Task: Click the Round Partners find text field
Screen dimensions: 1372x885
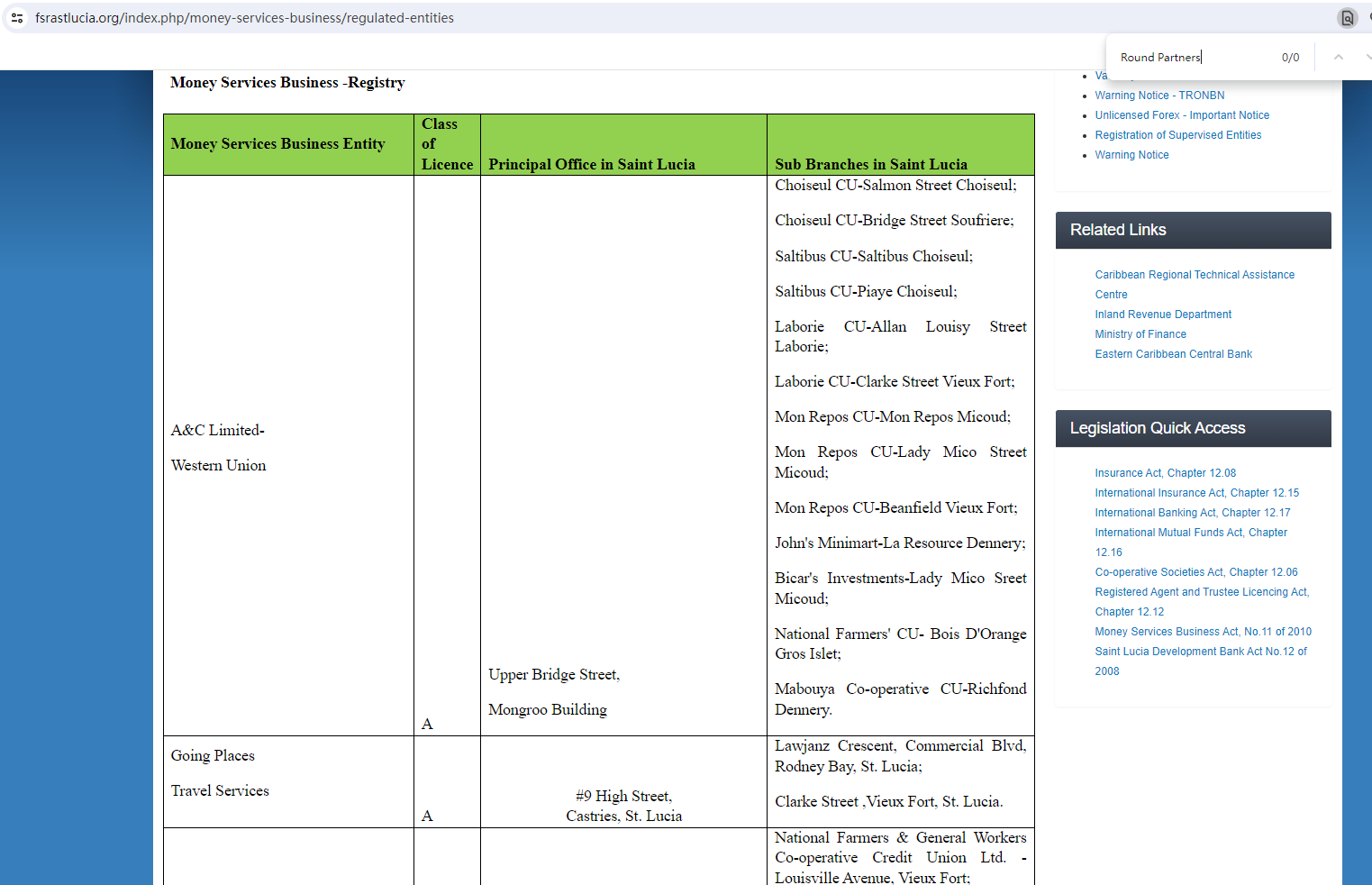Action: click(x=1189, y=58)
